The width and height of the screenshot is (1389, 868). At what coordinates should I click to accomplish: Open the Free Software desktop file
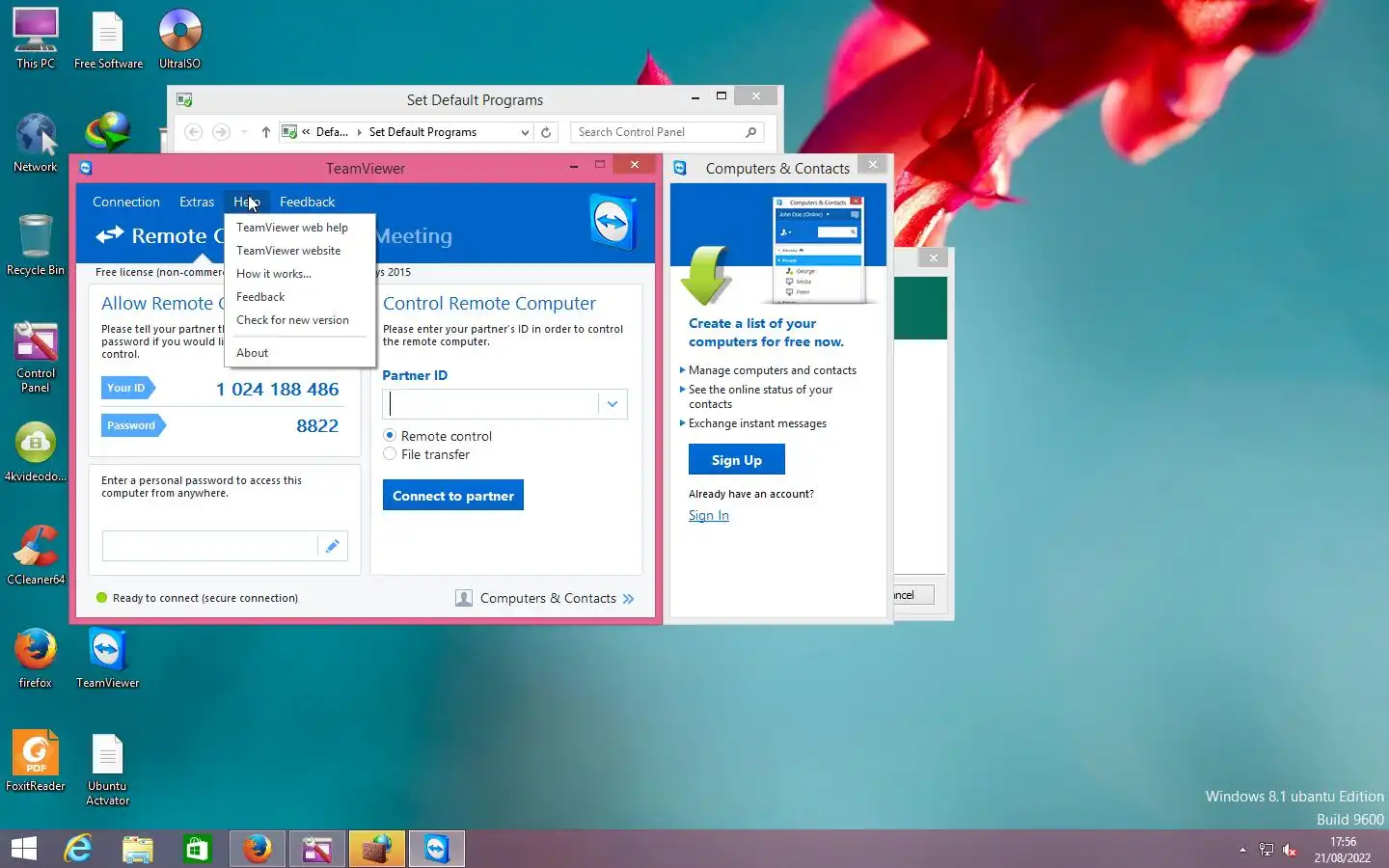[108, 39]
